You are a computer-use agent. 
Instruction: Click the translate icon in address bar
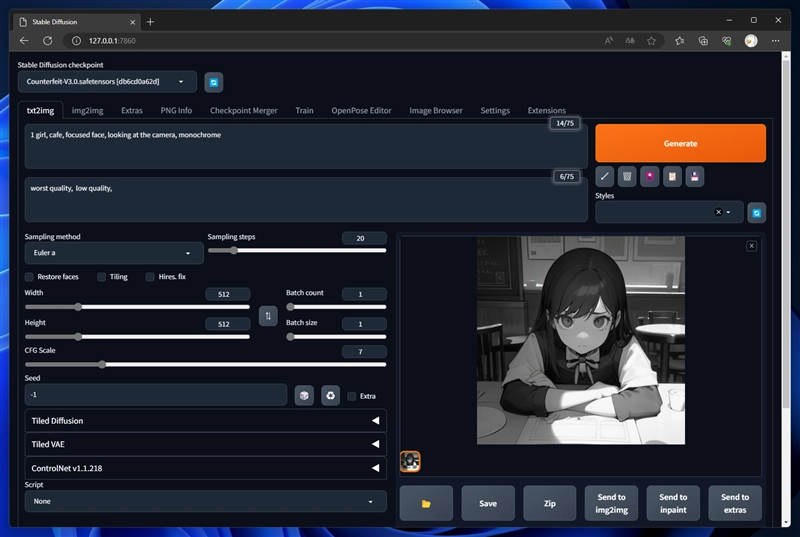click(630, 41)
